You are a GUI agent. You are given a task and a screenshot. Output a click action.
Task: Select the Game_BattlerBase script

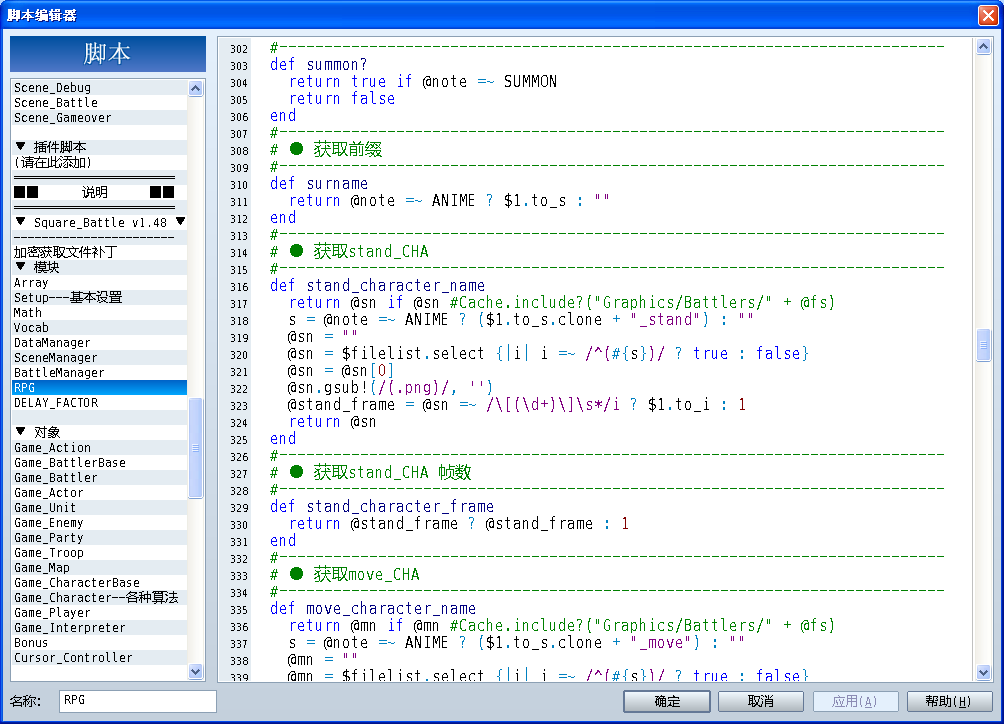(100, 463)
